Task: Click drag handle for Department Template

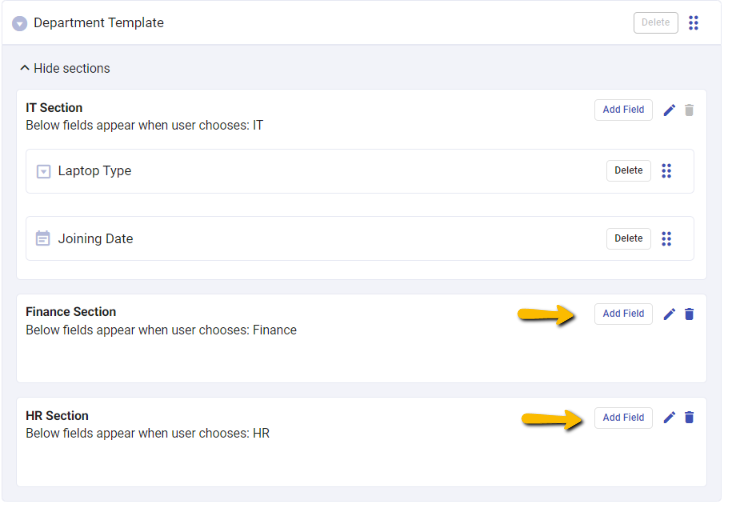Action: [694, 23]
